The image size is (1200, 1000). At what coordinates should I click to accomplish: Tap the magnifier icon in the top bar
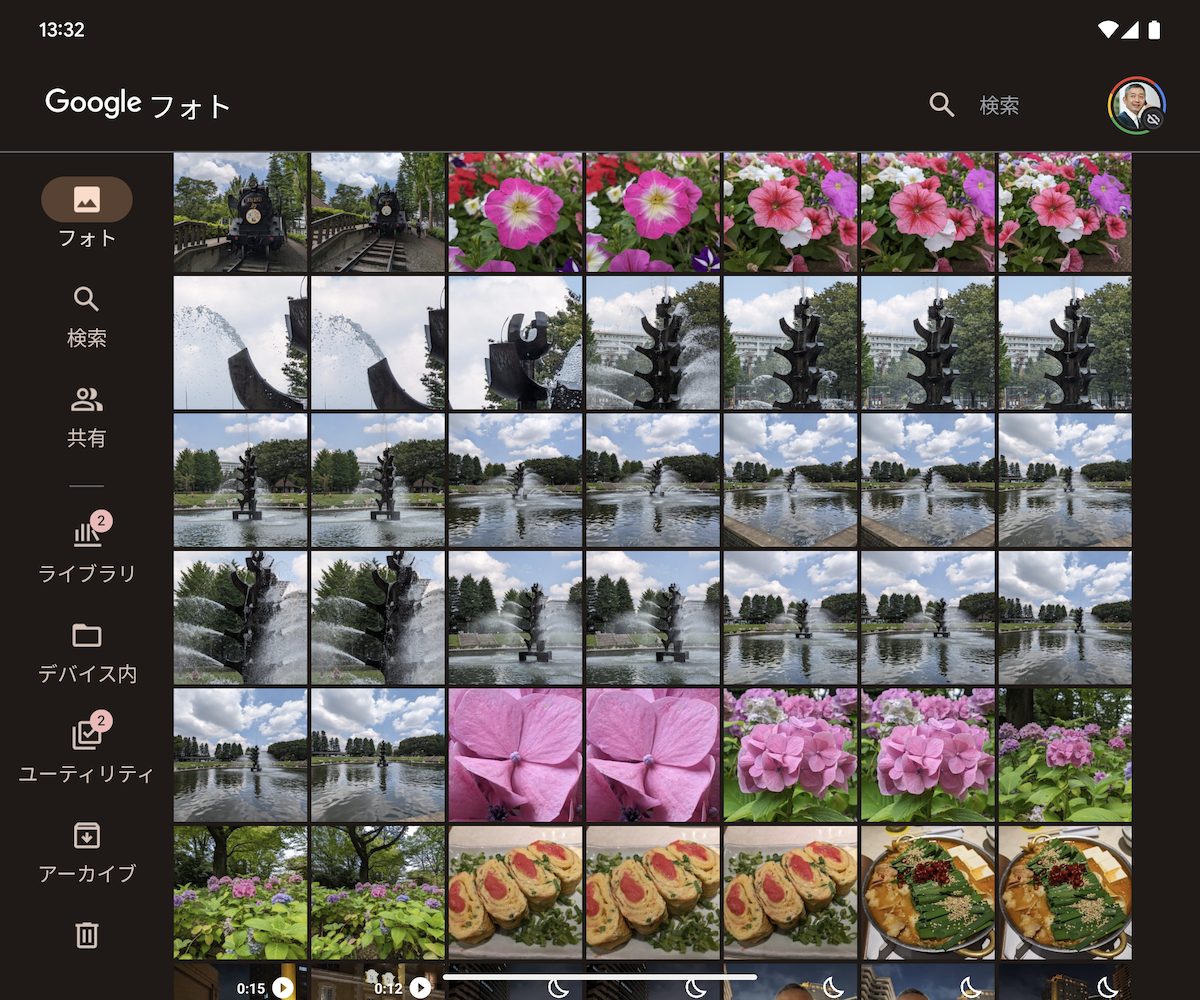(941, 105)
